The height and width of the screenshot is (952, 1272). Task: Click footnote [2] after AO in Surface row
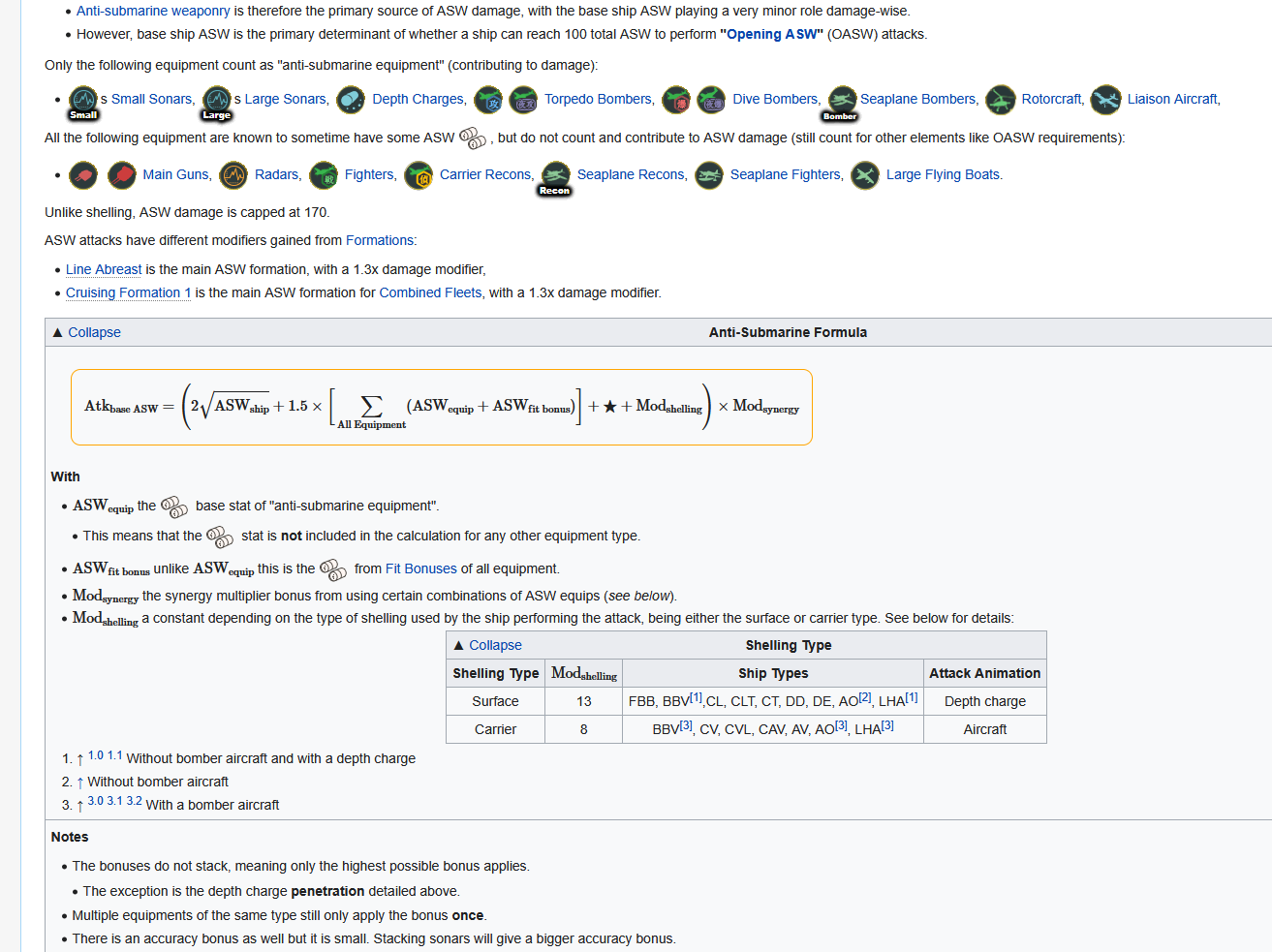pos(865,697)
